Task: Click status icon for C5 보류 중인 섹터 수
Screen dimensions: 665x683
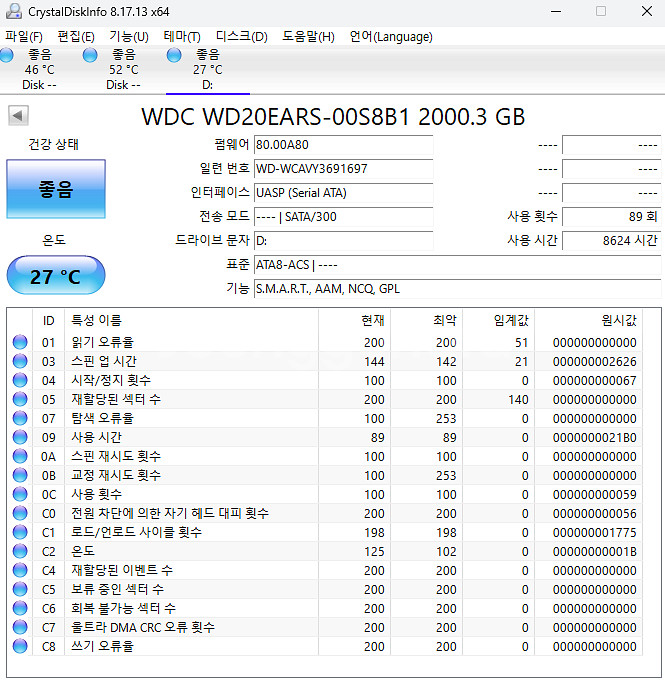Action: coord(20,589)
